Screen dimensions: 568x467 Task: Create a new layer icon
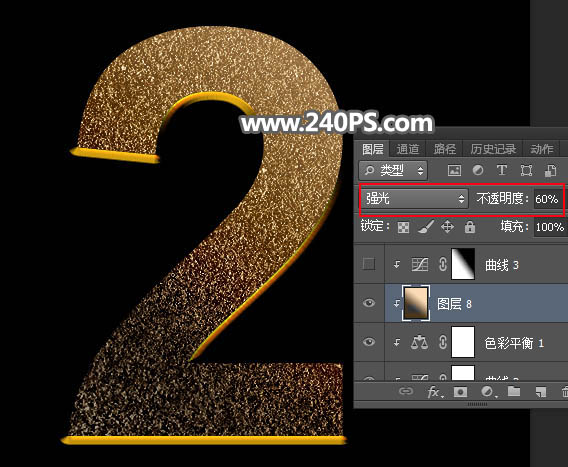pos(540,392)
